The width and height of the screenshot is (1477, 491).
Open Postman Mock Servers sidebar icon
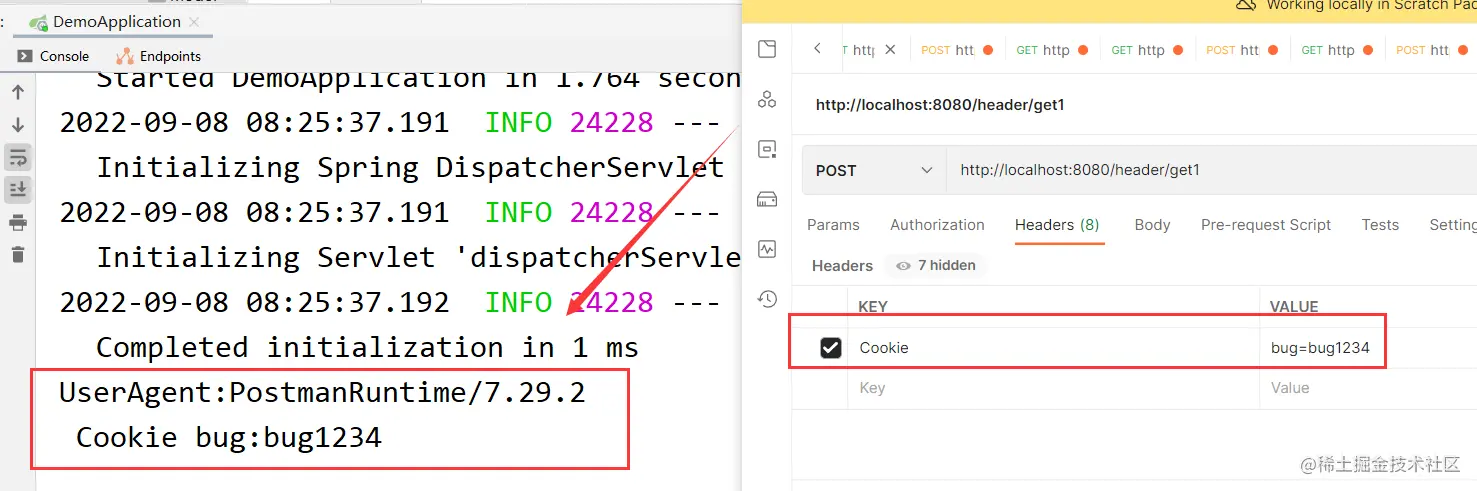pyautogui.click(x=767, y=198)
